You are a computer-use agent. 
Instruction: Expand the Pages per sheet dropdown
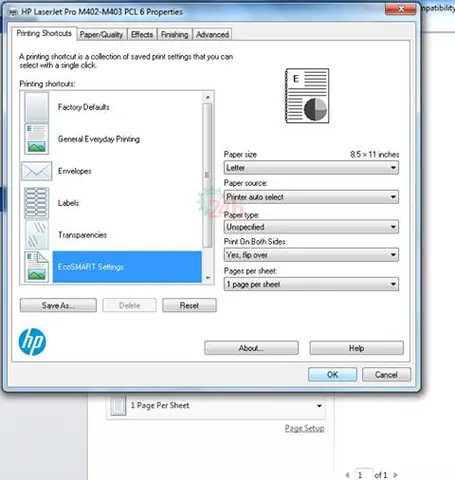(311, 284)
